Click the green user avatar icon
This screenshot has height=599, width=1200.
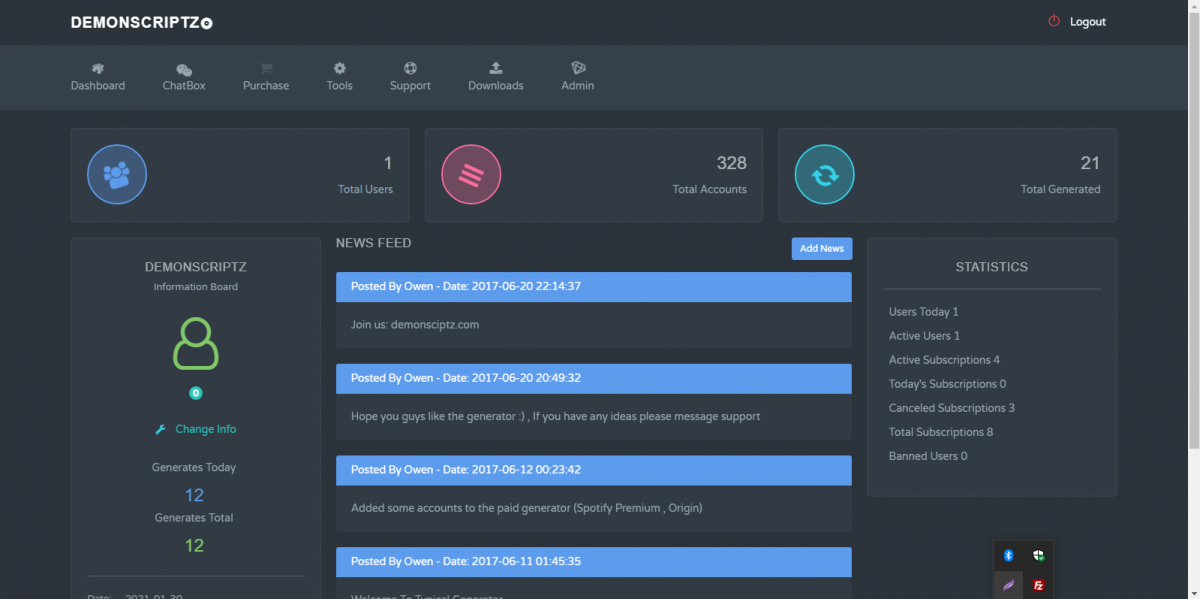pyautogui.click(x=196, y=344)
